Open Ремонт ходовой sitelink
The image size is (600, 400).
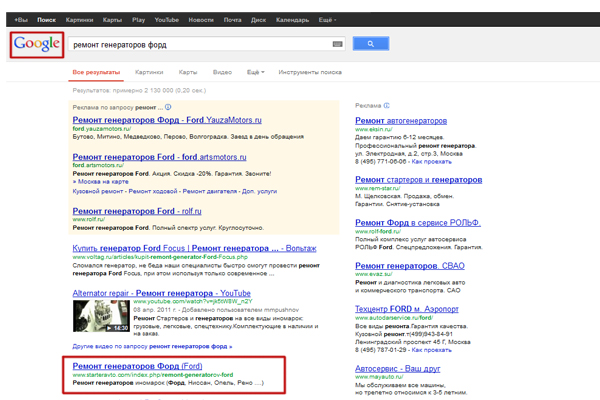153,191
